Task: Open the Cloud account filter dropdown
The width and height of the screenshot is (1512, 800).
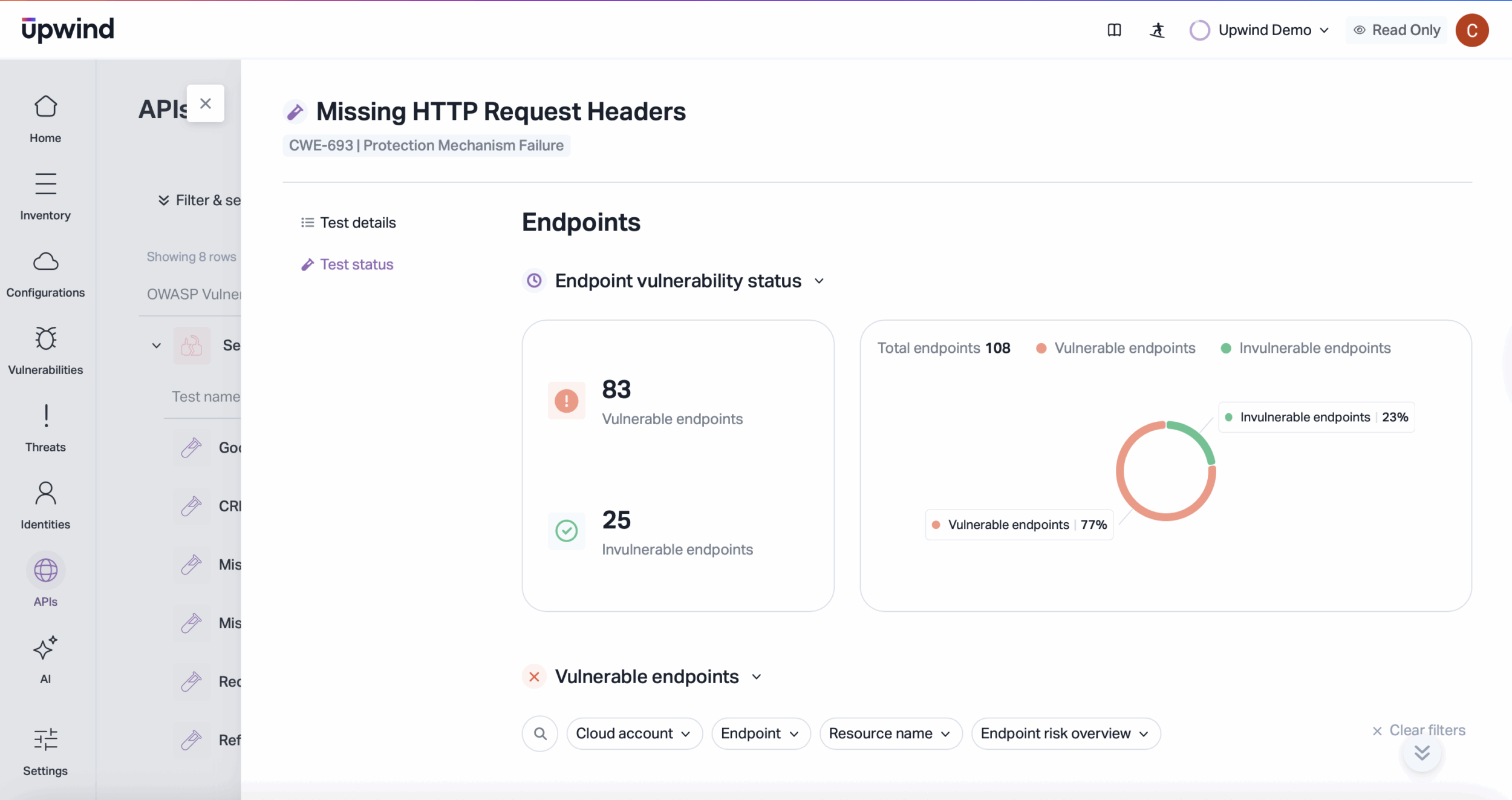Action: [x=634, y=733]
